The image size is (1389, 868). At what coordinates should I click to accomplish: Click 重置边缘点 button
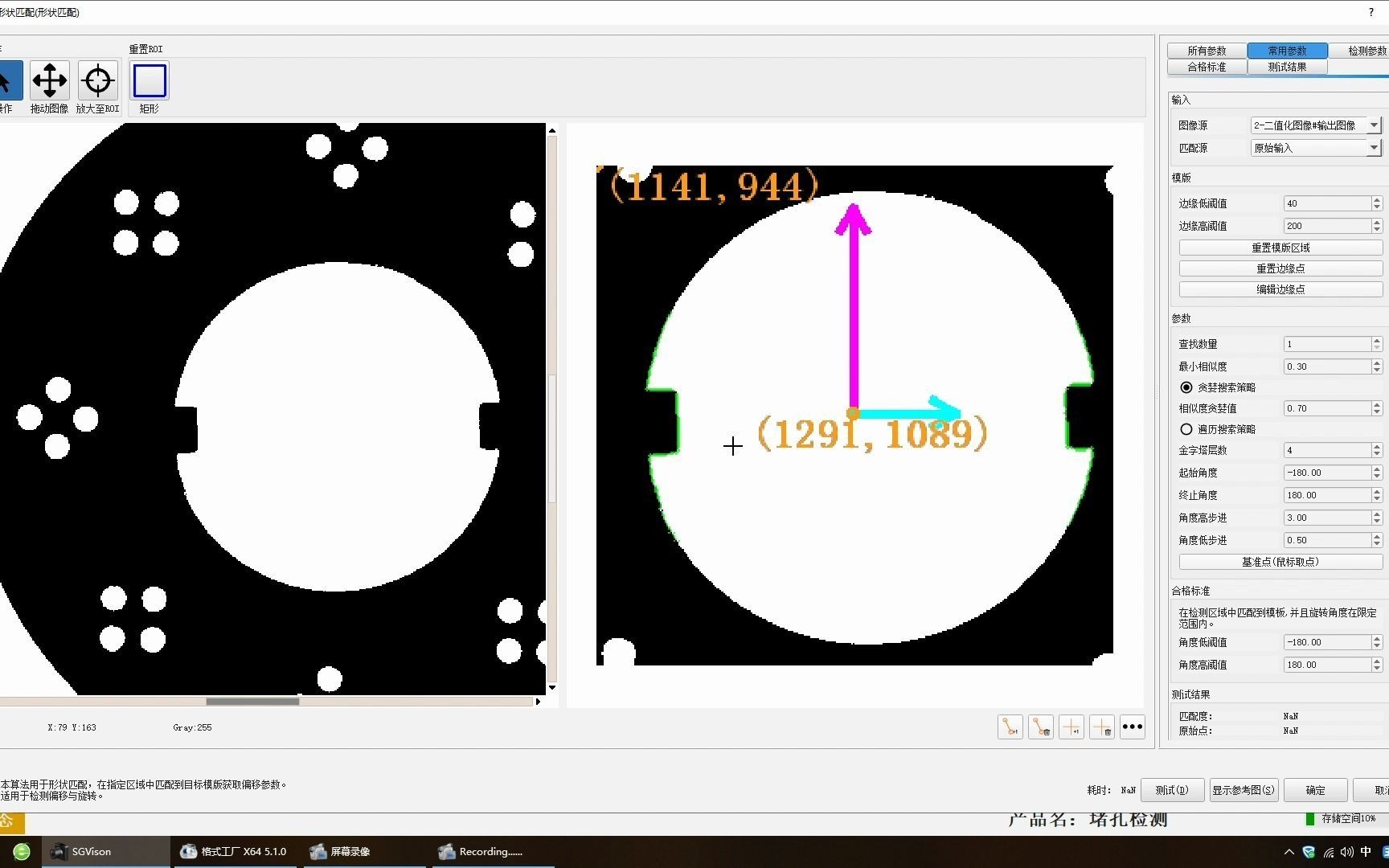click(x=1280, y=268)
